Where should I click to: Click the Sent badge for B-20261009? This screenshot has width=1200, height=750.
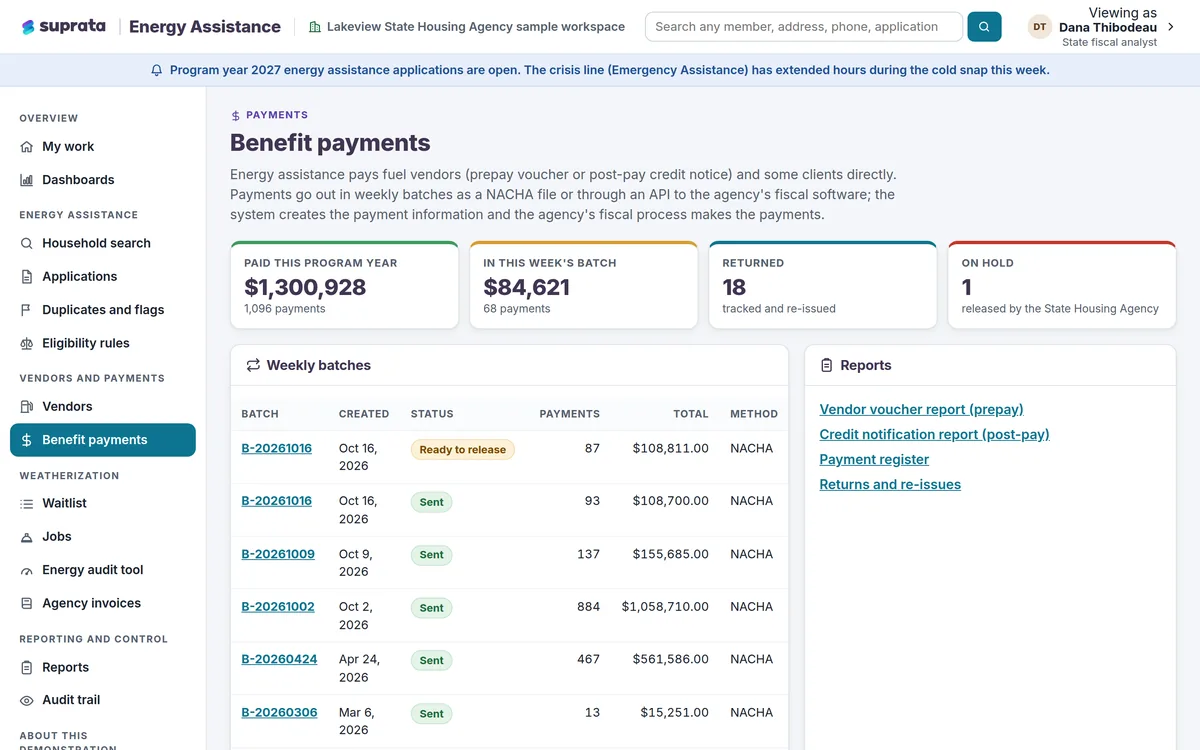pos(432,555)
